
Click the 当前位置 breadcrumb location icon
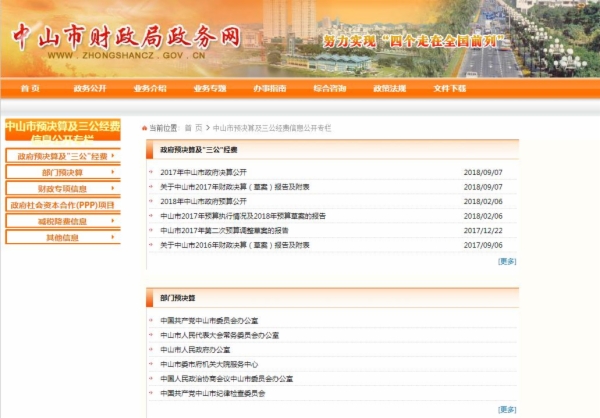(x=145, y=128)
